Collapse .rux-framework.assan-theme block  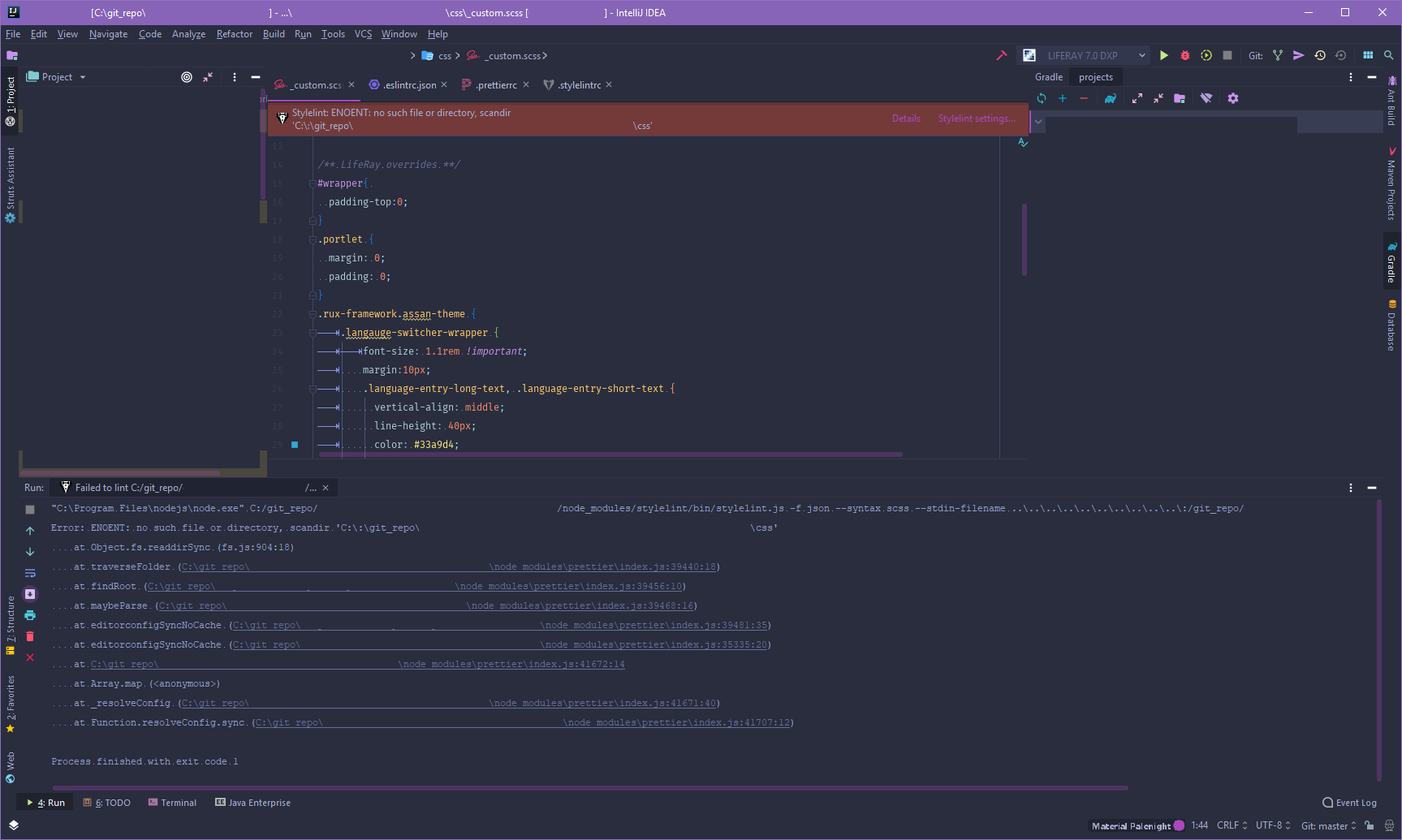click(x=313, y=314)
